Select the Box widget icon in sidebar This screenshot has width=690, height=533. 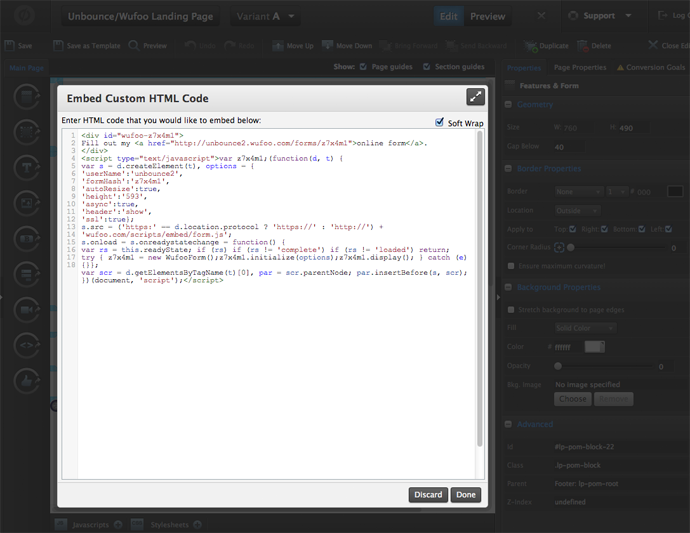tap(26, 132)
